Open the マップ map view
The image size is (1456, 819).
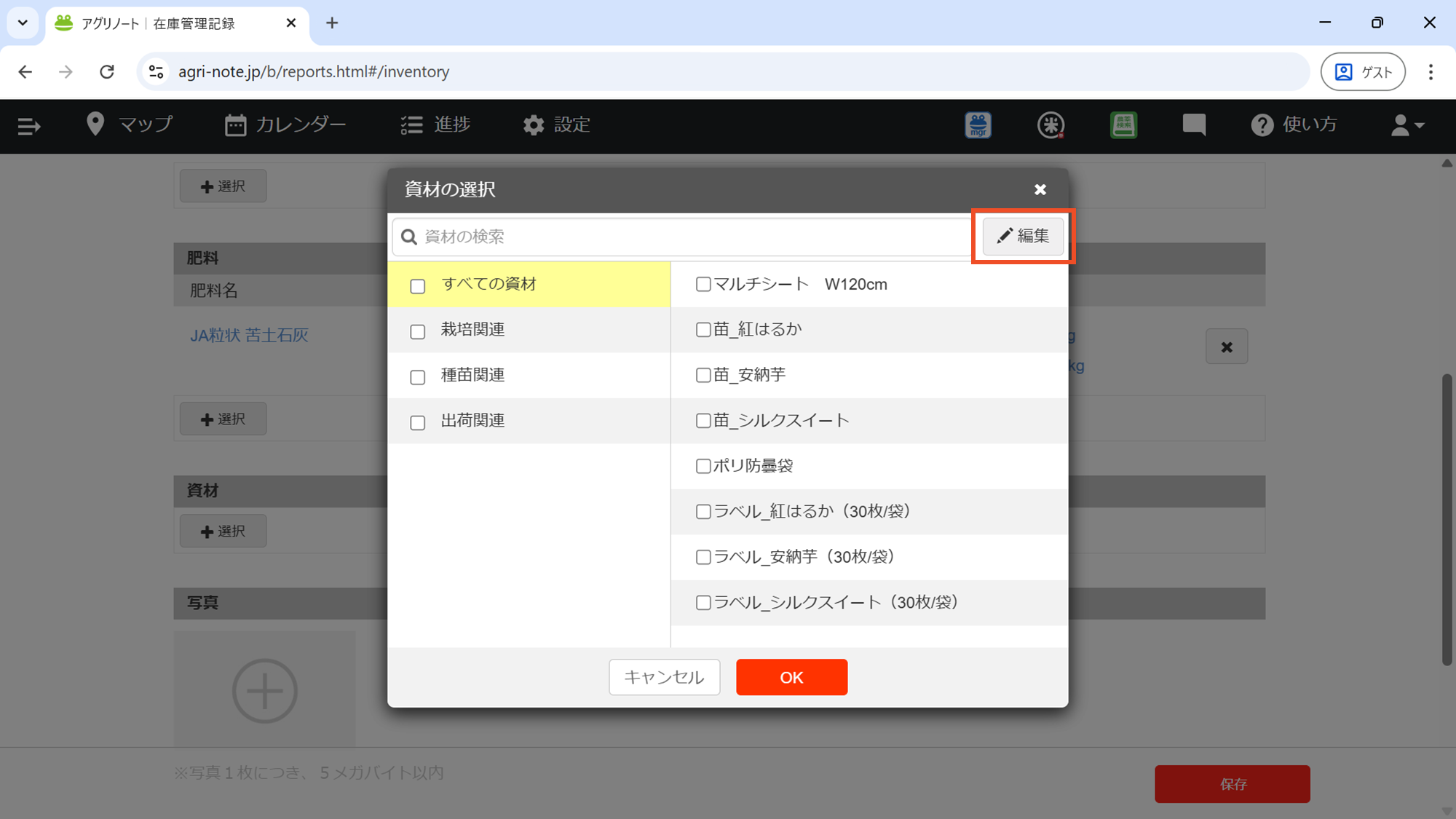(130, 124)
